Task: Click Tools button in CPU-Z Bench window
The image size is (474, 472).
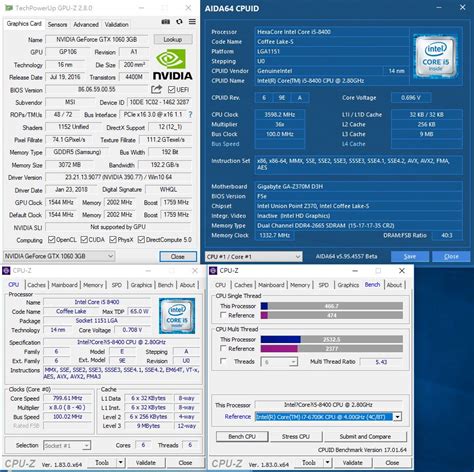Action: pos(309,463)
